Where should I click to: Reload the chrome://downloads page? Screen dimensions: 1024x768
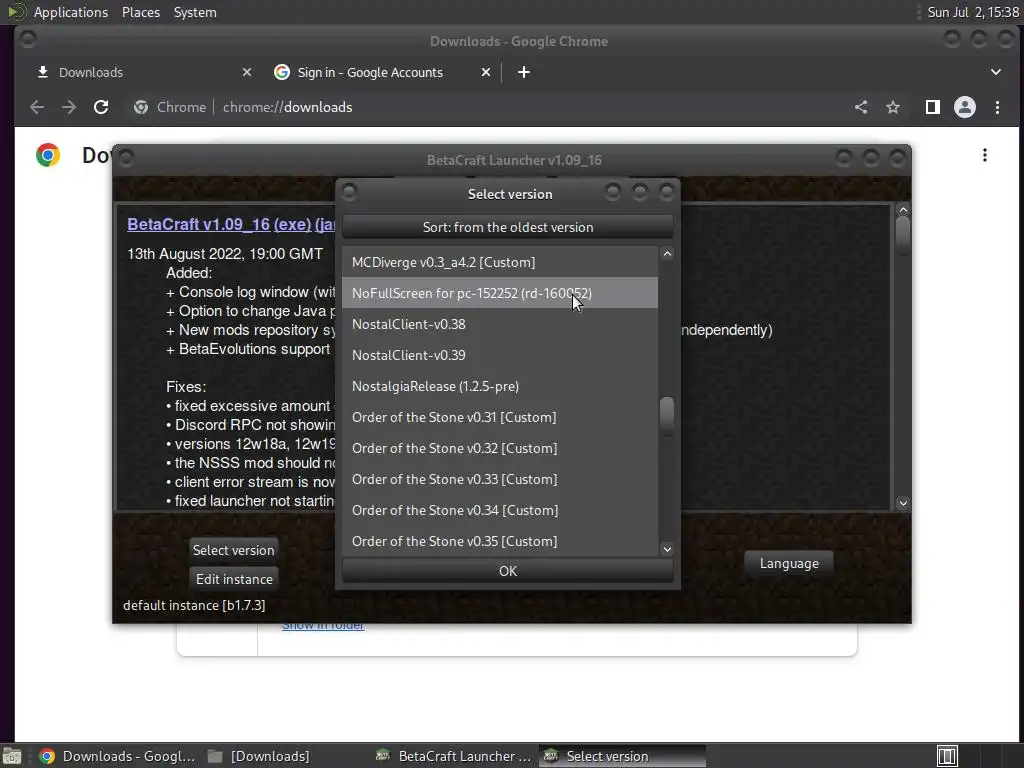click(101, 107)
